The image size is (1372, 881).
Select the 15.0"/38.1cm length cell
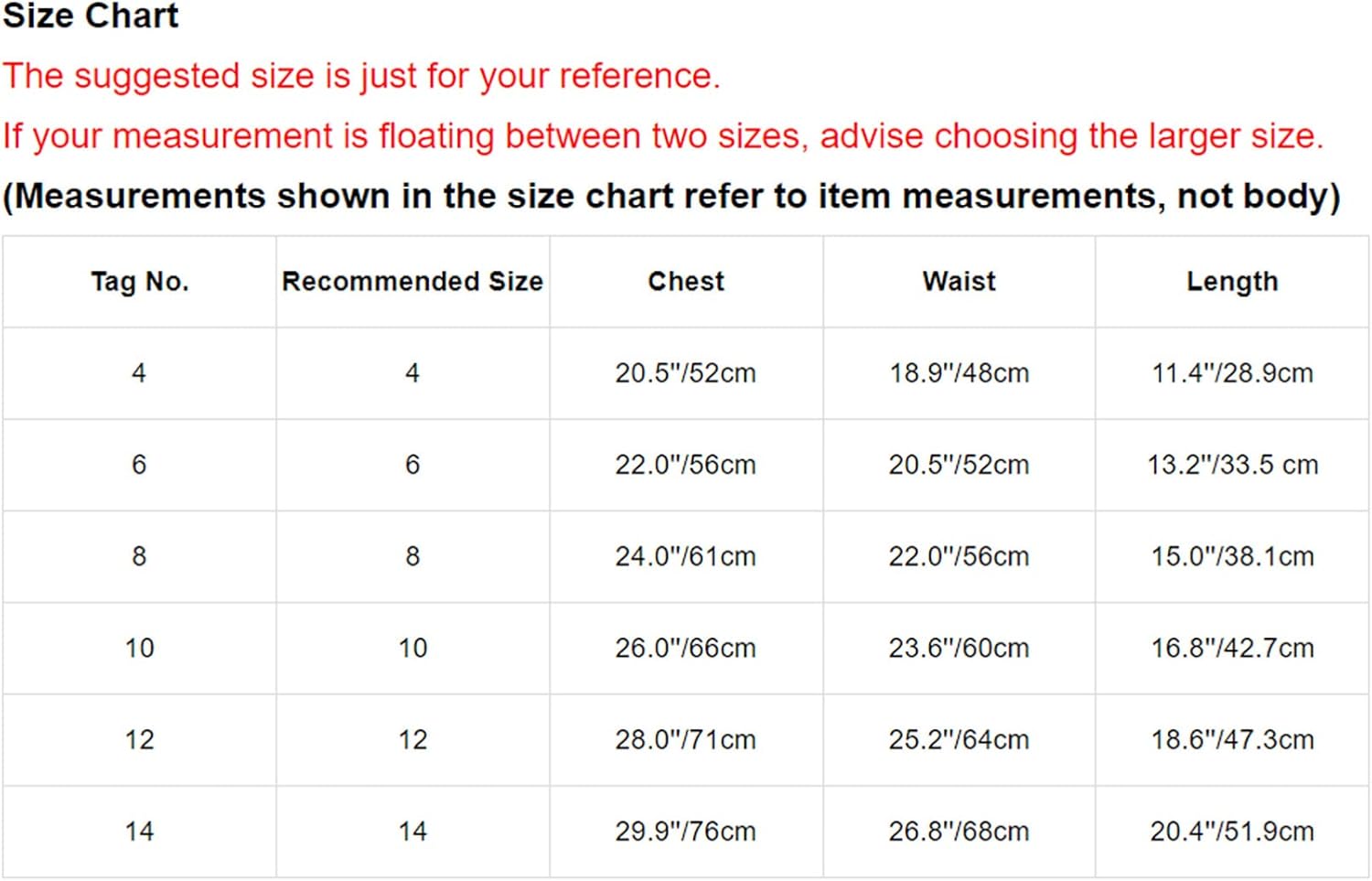pyautogui.click(x=1232, y=556)
